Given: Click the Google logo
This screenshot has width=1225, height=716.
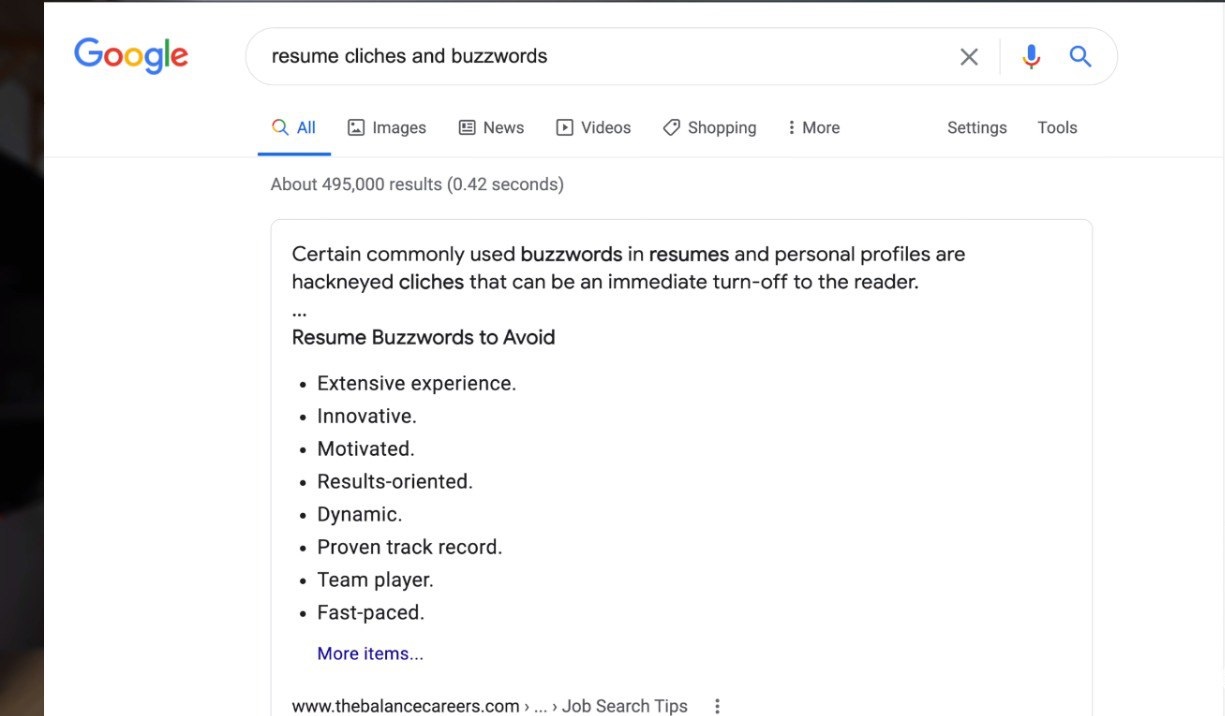Looking at the screenshot, I should tap(131, 56).
